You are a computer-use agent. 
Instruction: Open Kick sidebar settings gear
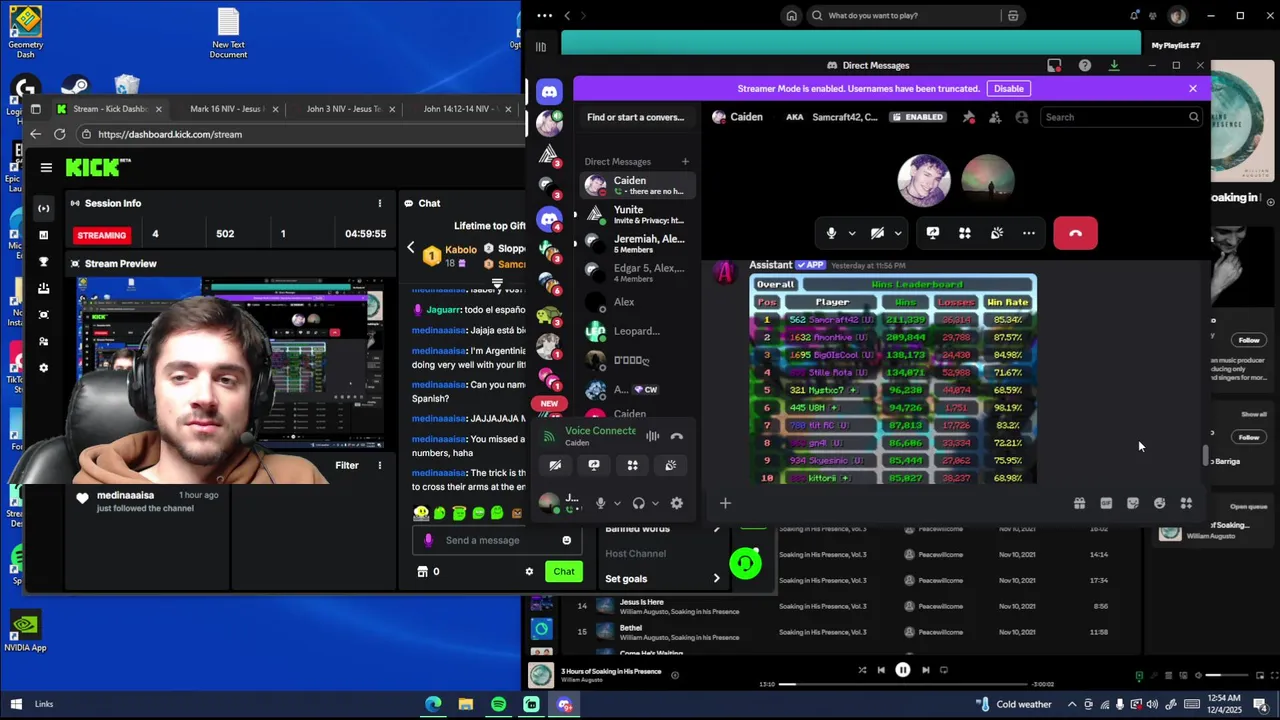pos(43,368)
